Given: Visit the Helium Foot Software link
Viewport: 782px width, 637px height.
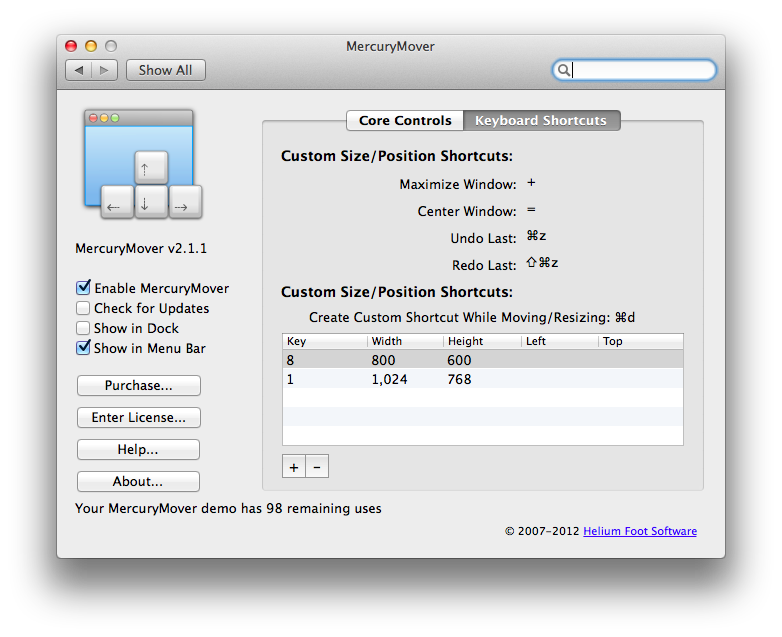Looking at the screenshot, I should [x=640, y=531].
